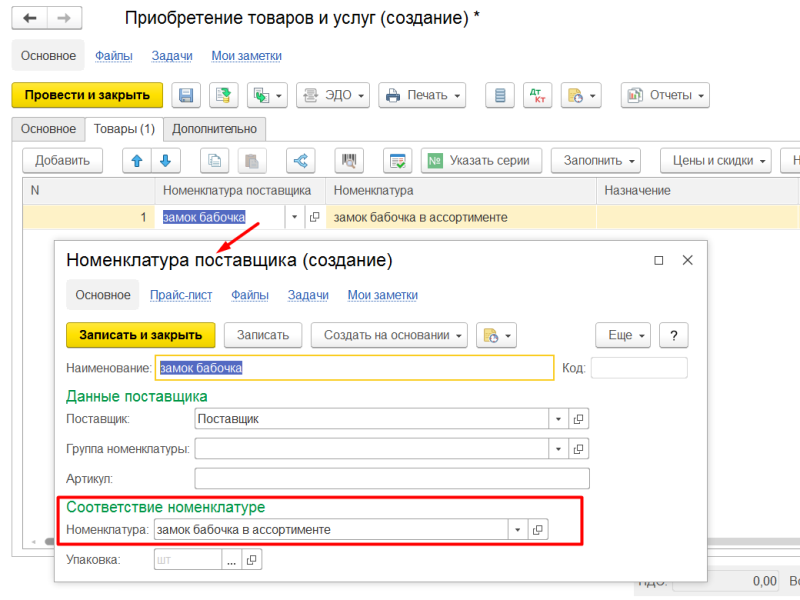
Task: Open barcode scanner search icon
Action: pyautogui.click(x=349, y=161)
